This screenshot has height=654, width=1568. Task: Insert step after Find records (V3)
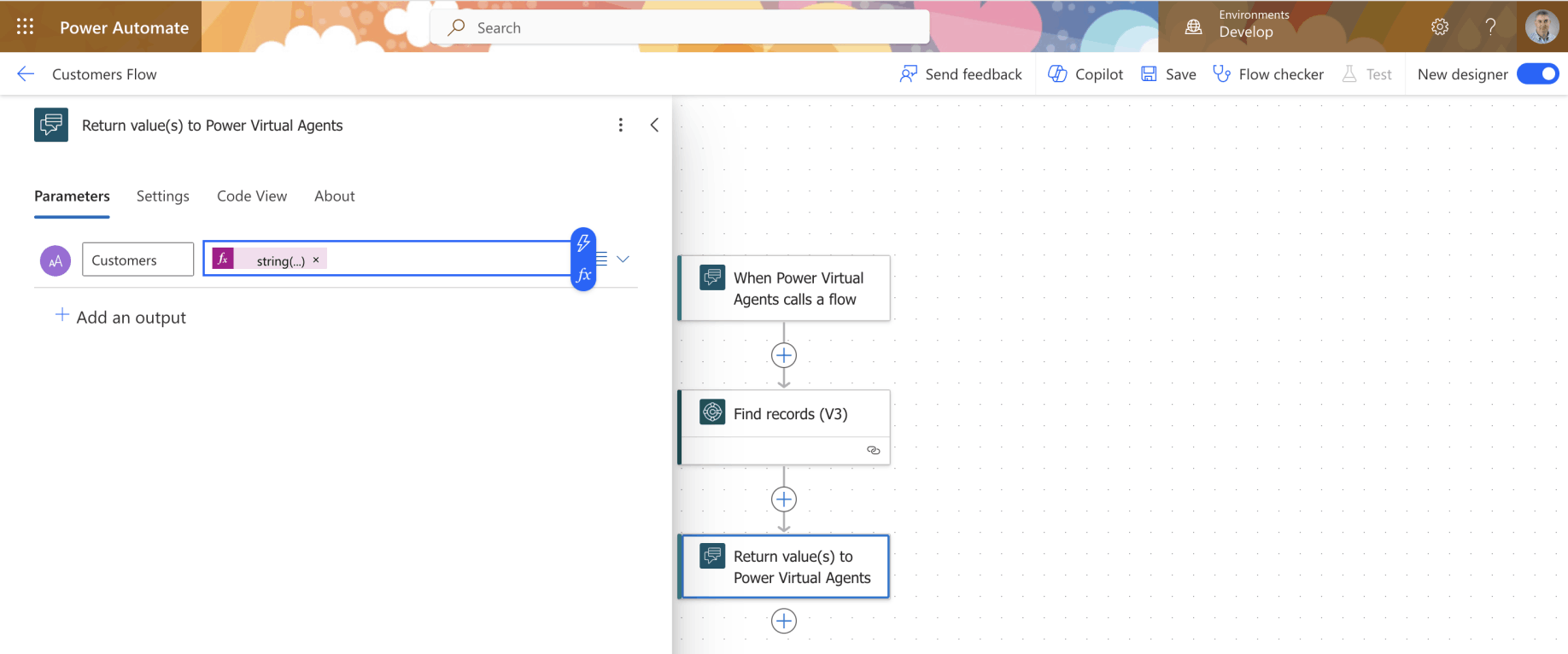point(784,499)
